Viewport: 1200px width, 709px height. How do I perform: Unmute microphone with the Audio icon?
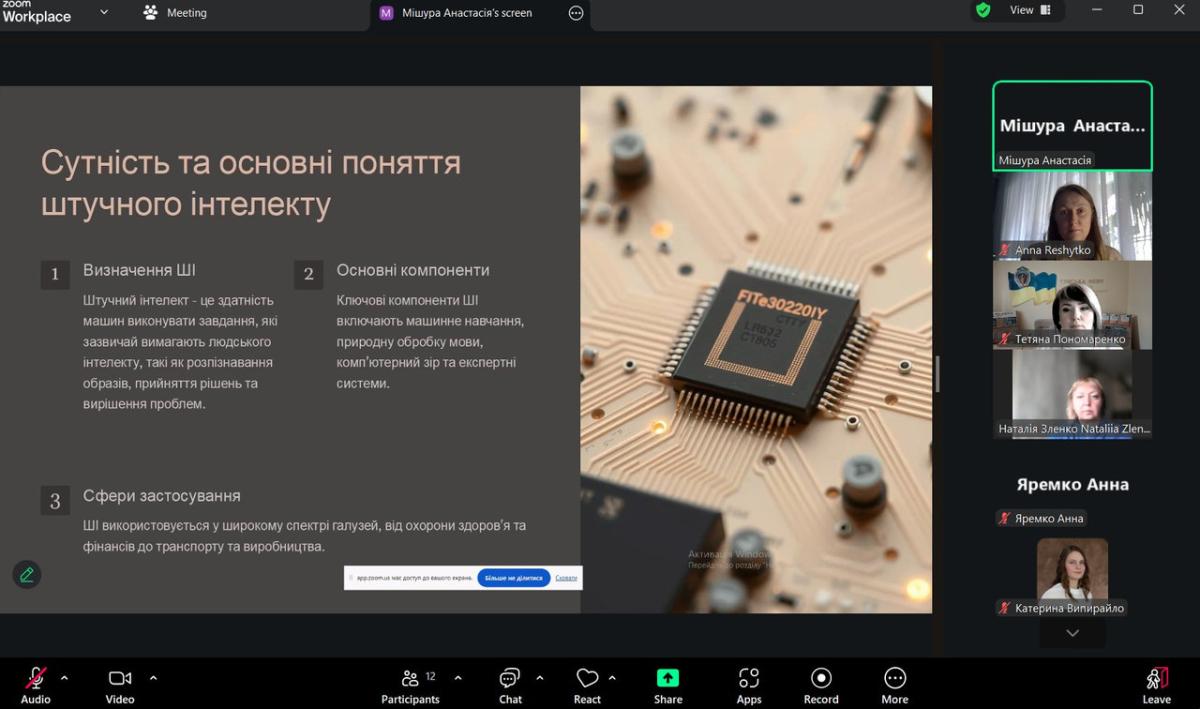point(36,678)
